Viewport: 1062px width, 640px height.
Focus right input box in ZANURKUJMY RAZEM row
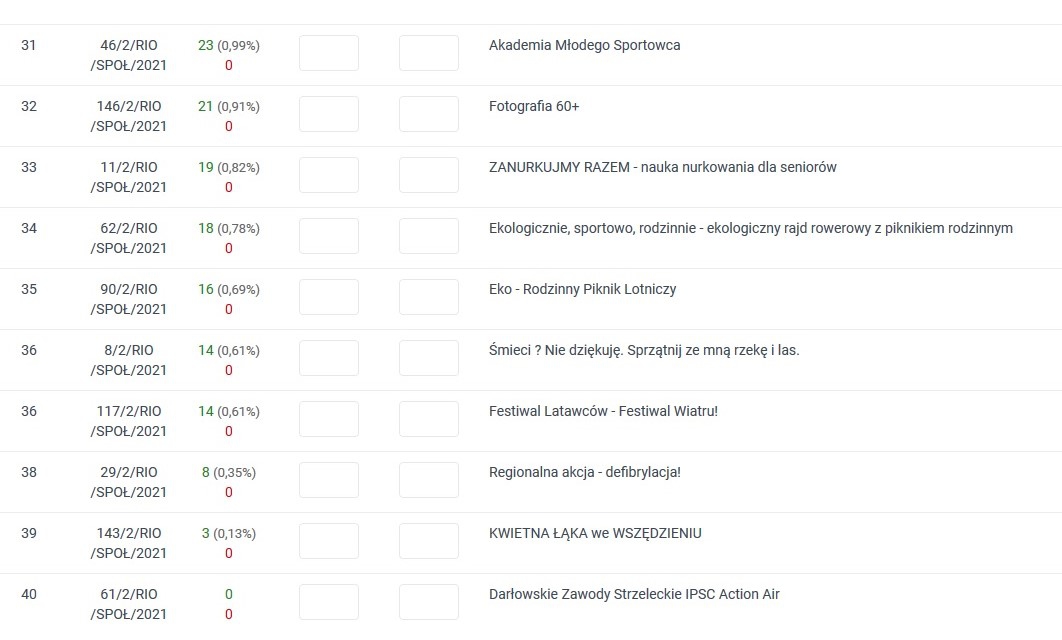pyautogui.click(x=429, y=175)
